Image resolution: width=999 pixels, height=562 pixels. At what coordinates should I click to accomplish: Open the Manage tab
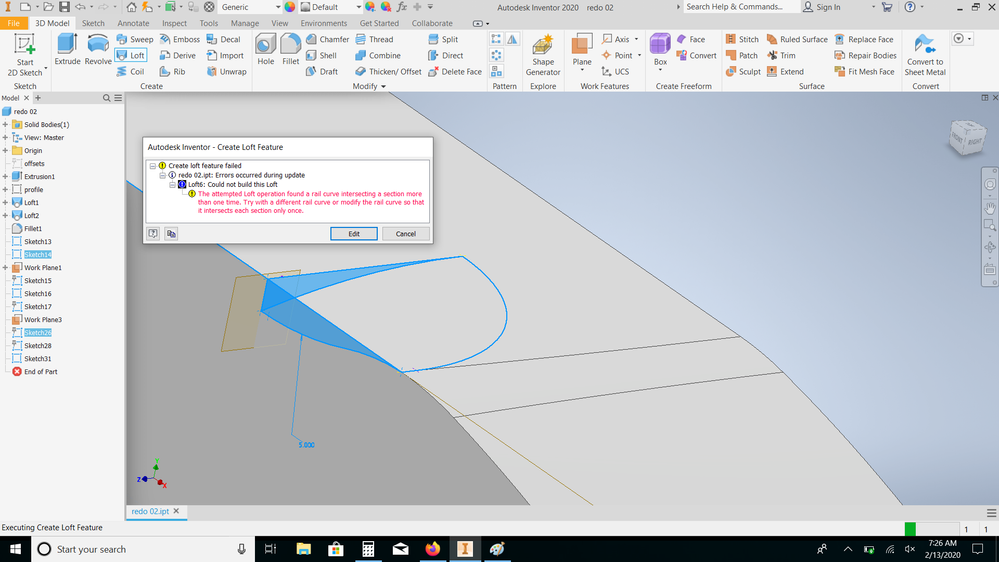(245, 23)
